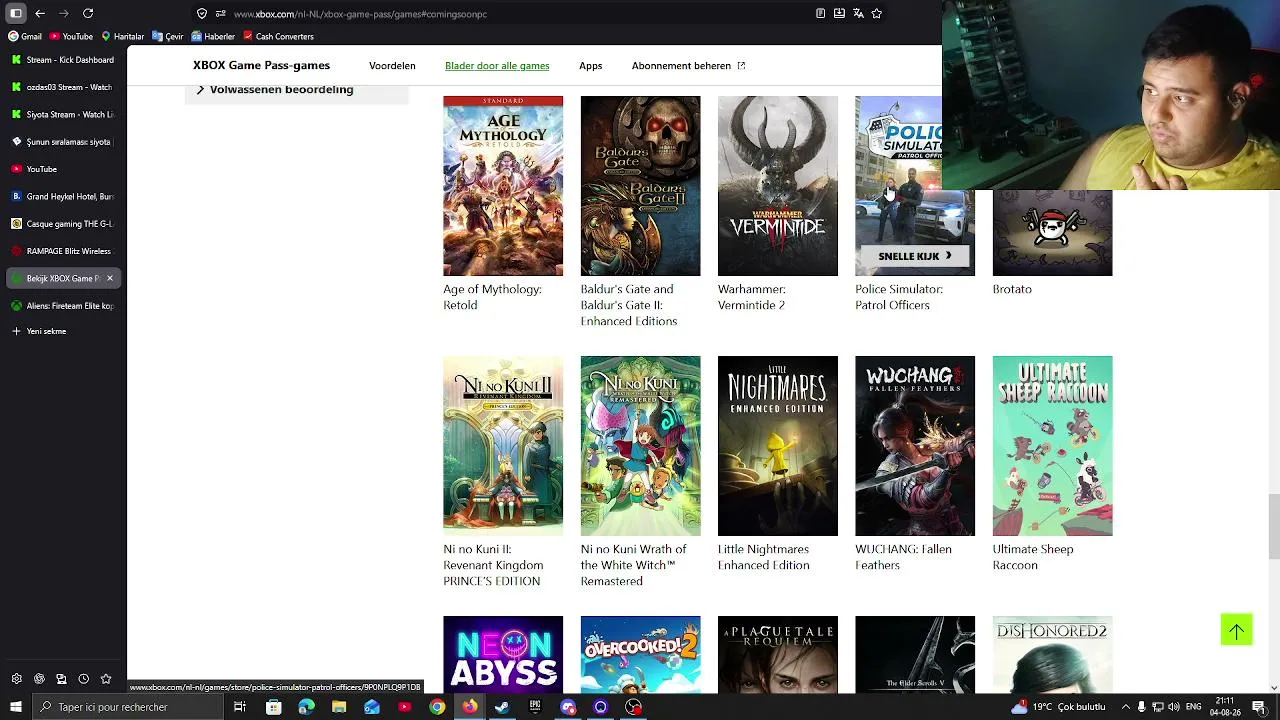The image size is (1280, 720).
Task: Click the taskbar search box
Action: [127, 707]
